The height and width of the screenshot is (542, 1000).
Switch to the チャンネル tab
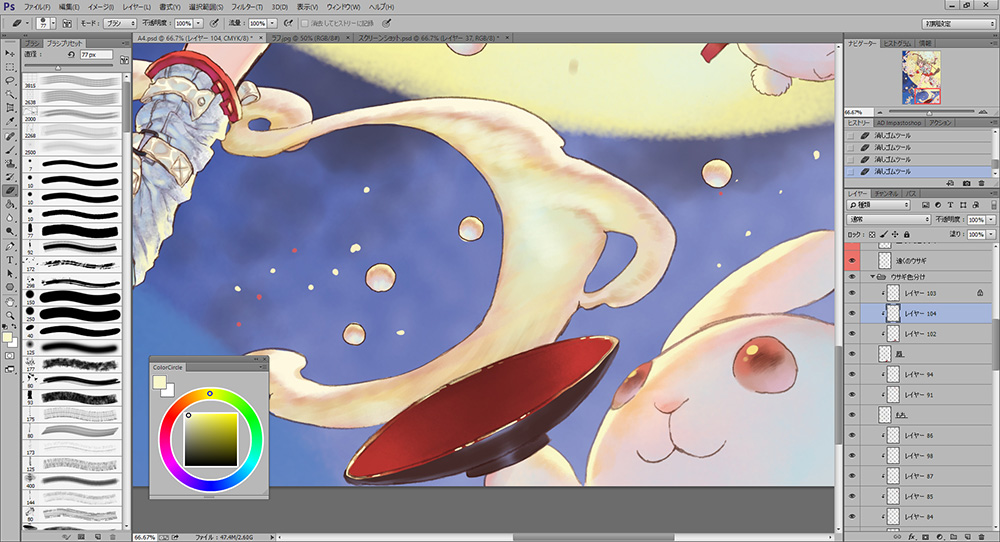tap(886, 193)
